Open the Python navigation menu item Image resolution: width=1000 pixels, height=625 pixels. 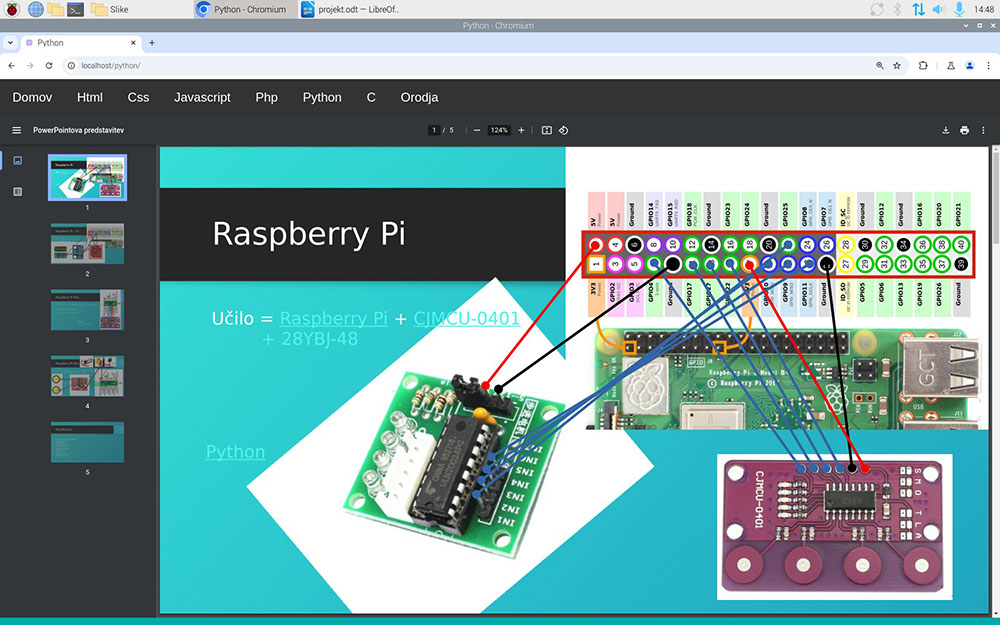(322, 98)
